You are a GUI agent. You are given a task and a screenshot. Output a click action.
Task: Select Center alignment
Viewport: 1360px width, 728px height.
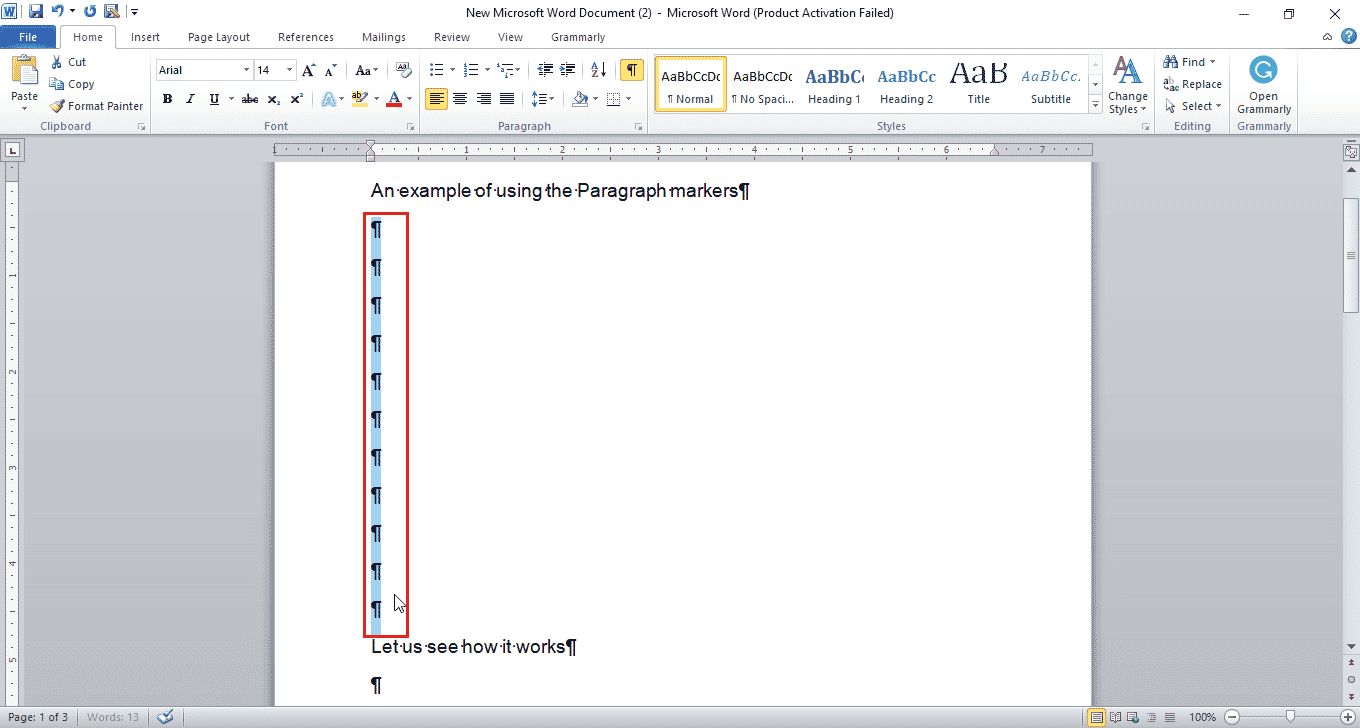tap(460, 99)
